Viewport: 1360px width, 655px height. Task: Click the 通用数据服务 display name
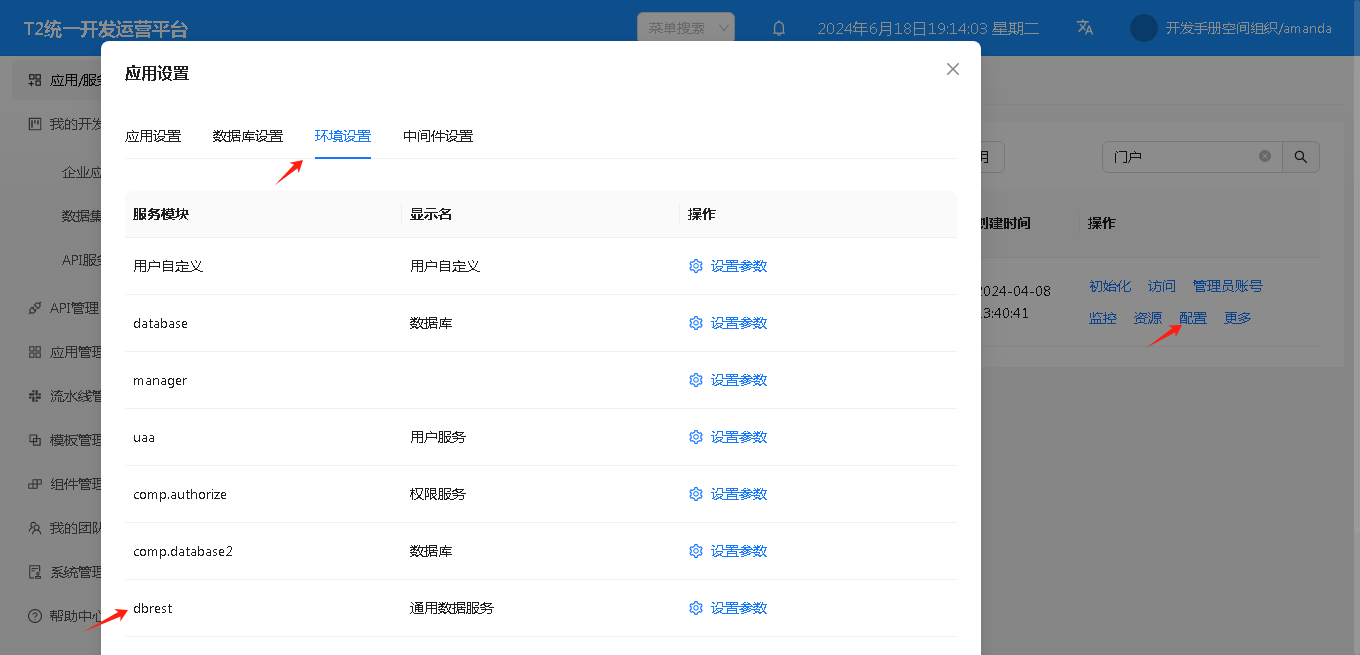(452, 608)
